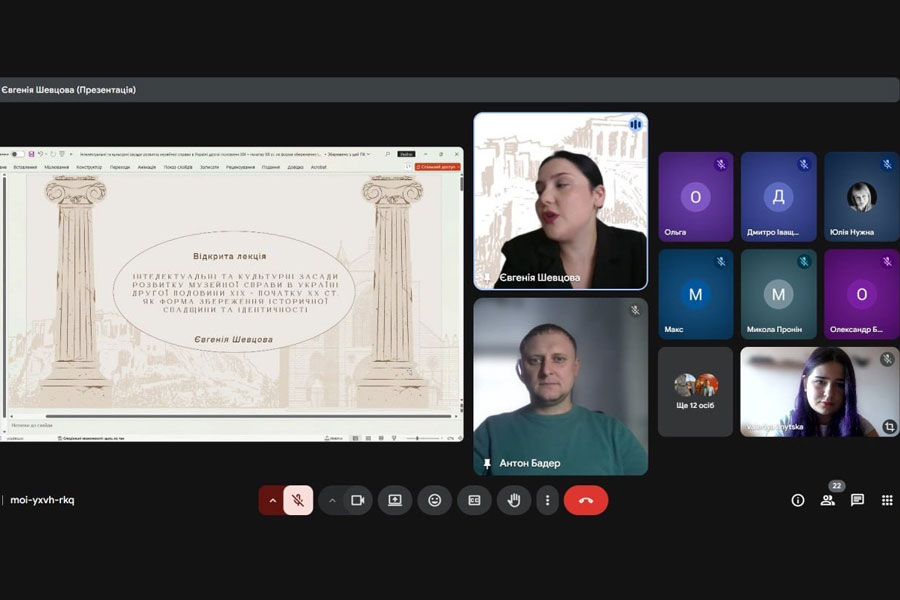Click the pin icon on Євгенія Шевцова tile
Viewport: 900px width, 600px height.
(487, 278)
